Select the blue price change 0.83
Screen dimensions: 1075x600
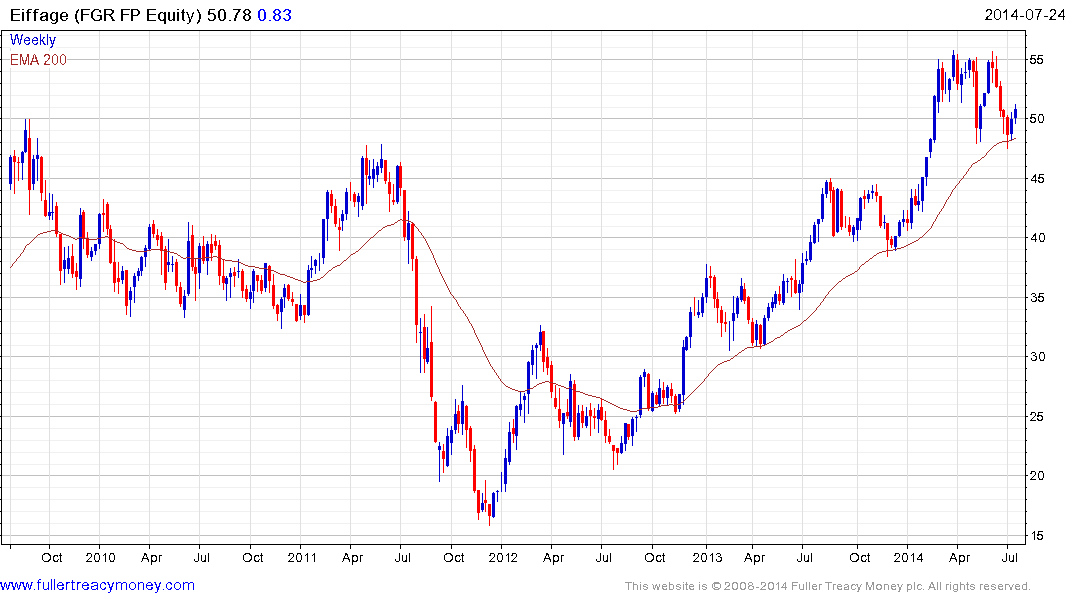click(274, 15)
